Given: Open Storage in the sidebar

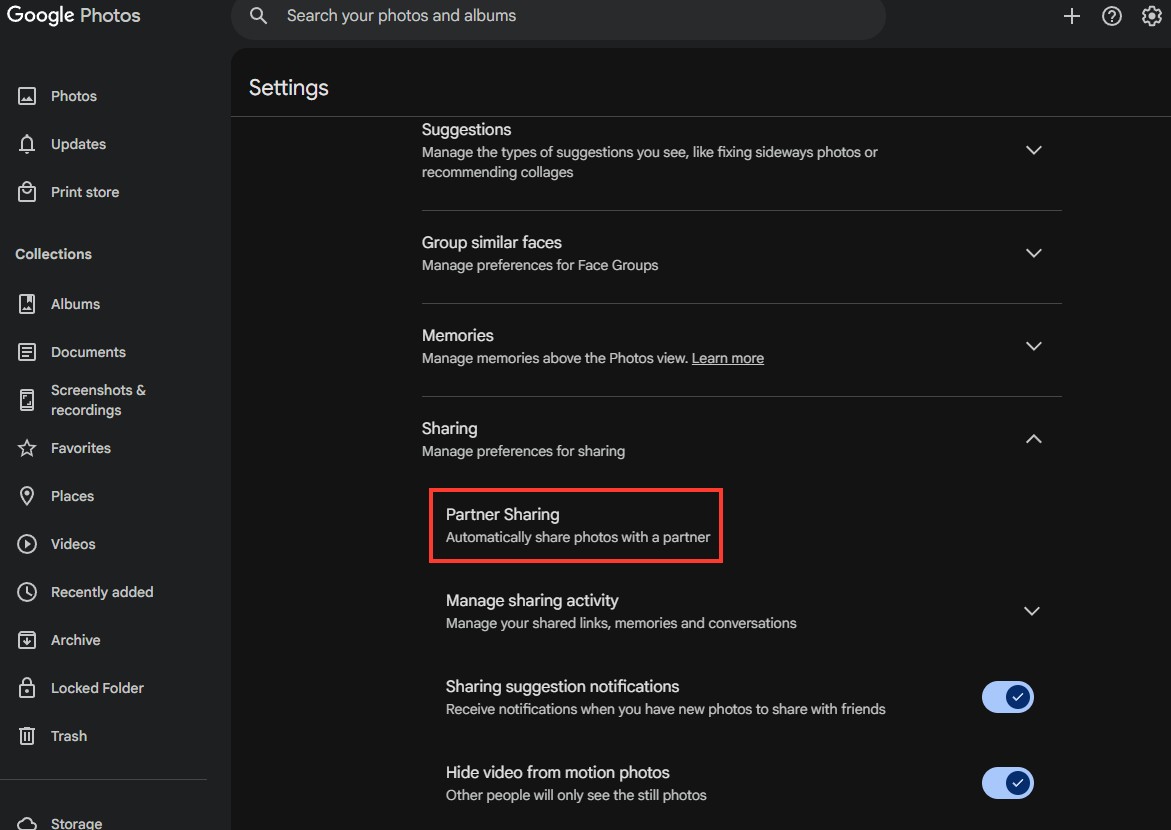Looking at the screenshot, I should tap(76, 823).
